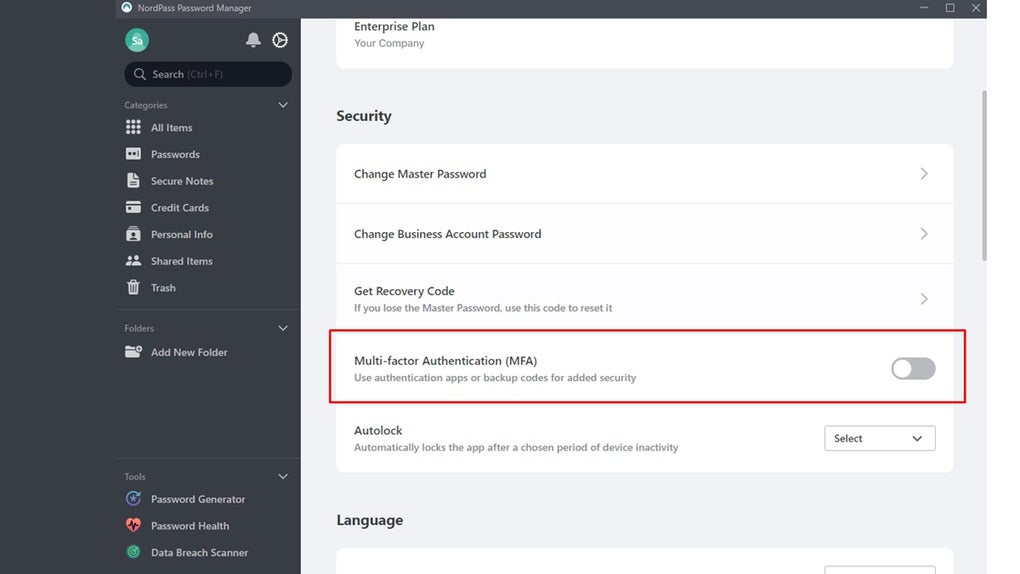Click chevron beside Get Recovery Code
The image size is (1020, 574).
924,299
